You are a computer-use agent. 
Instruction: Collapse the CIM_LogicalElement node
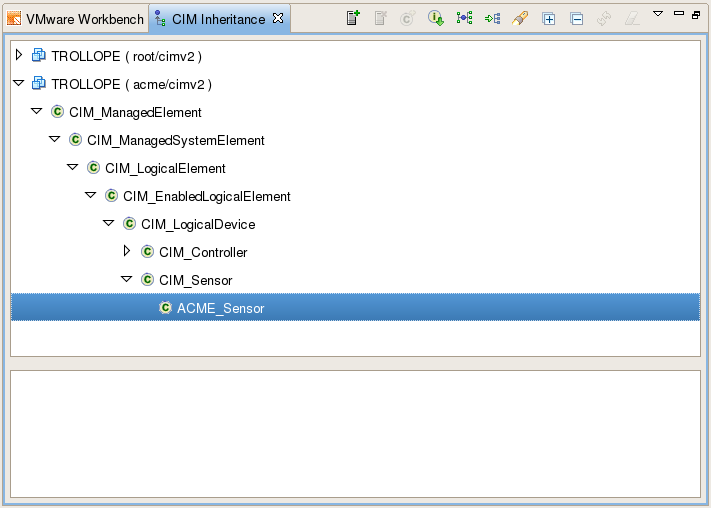point(73,167)
